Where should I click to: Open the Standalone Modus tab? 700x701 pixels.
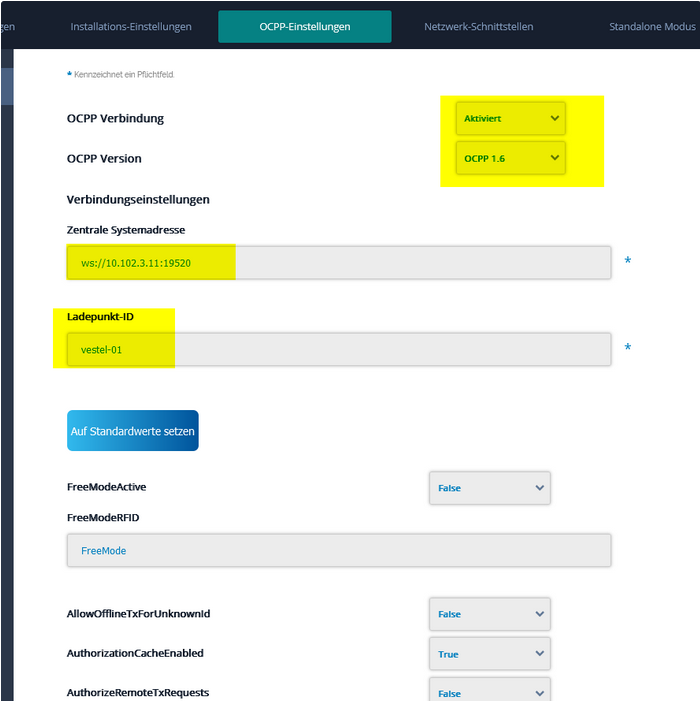click(x=652, y=27)
